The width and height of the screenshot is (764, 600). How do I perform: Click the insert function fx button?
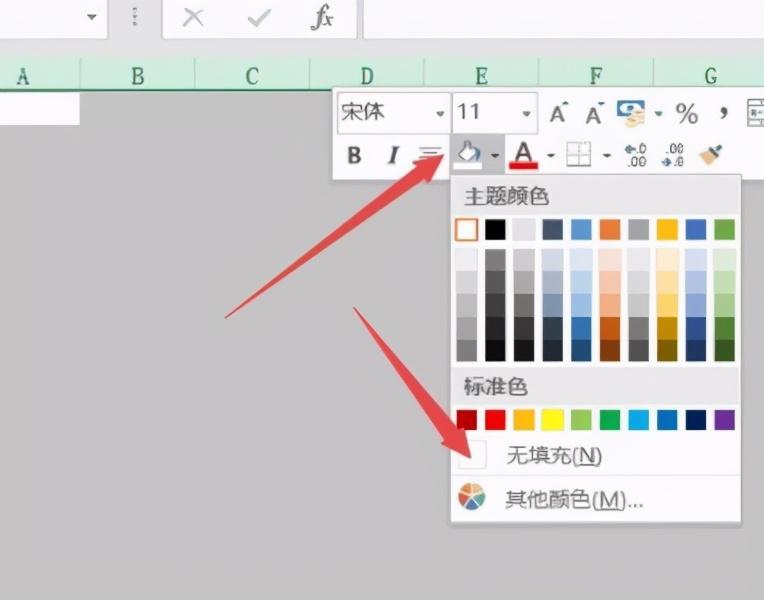pyautogui.click(x=322, y=18)
